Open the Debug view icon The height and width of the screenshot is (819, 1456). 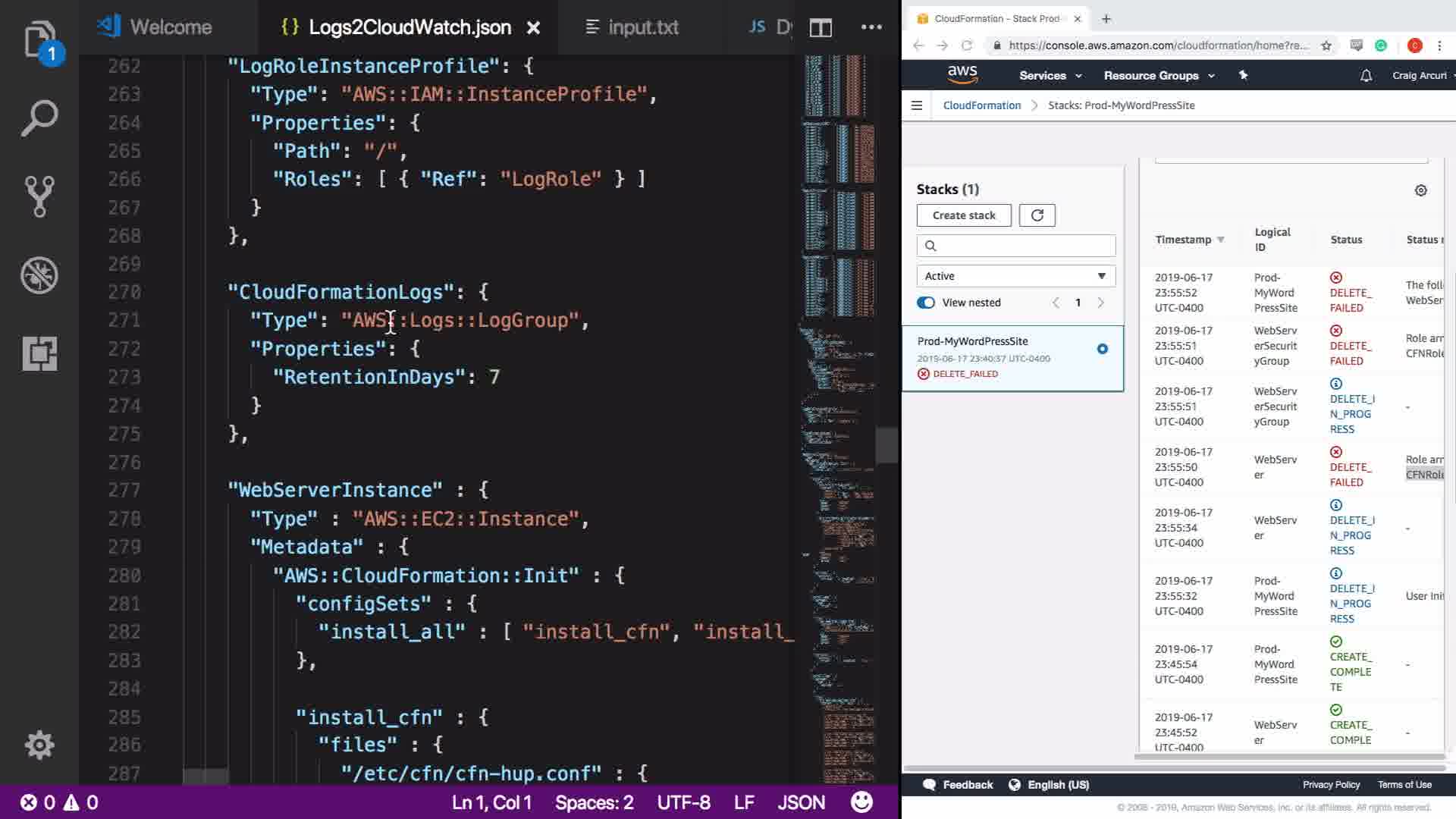click(39, 275)
